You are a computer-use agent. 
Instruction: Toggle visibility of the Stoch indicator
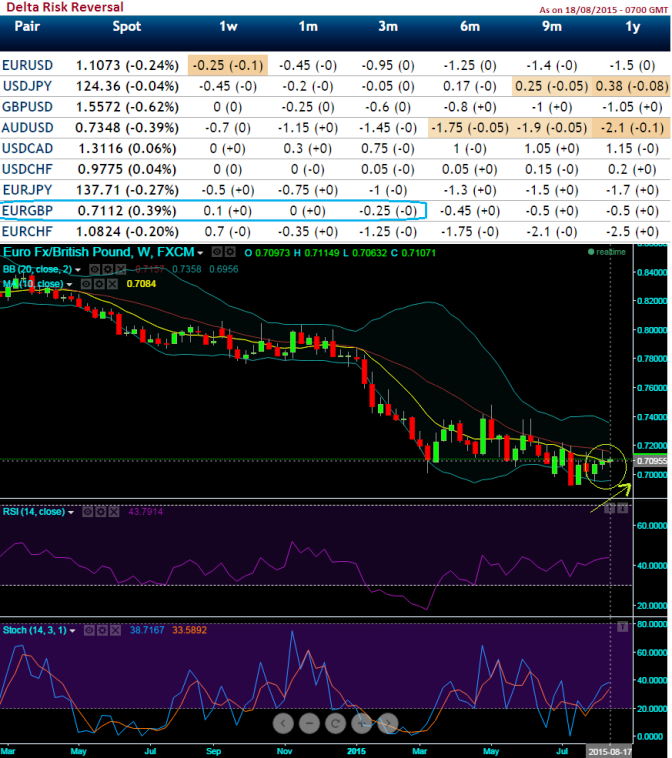pyautogui.click(x=89, y=631)
